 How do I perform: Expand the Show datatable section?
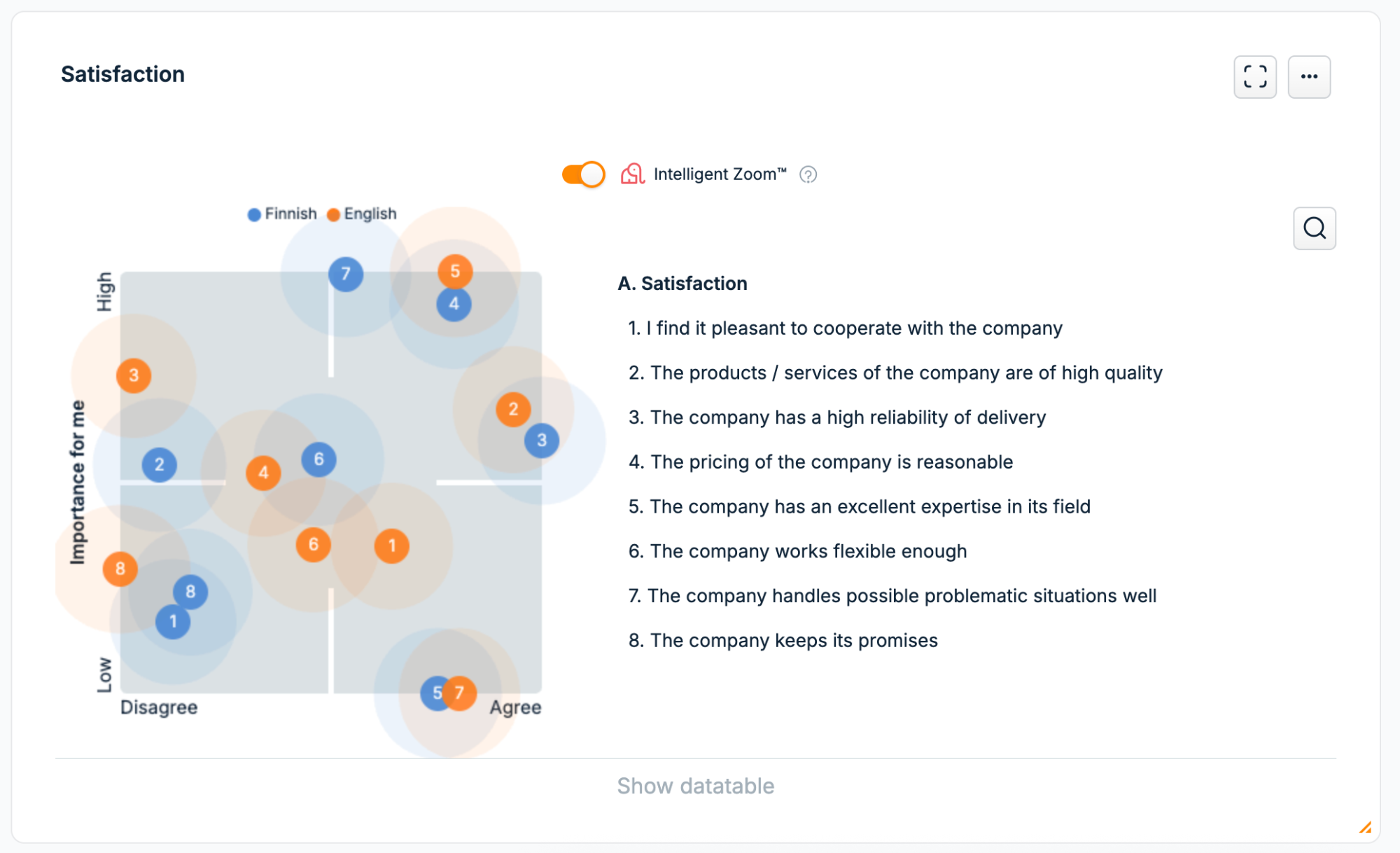click(695, 786)
